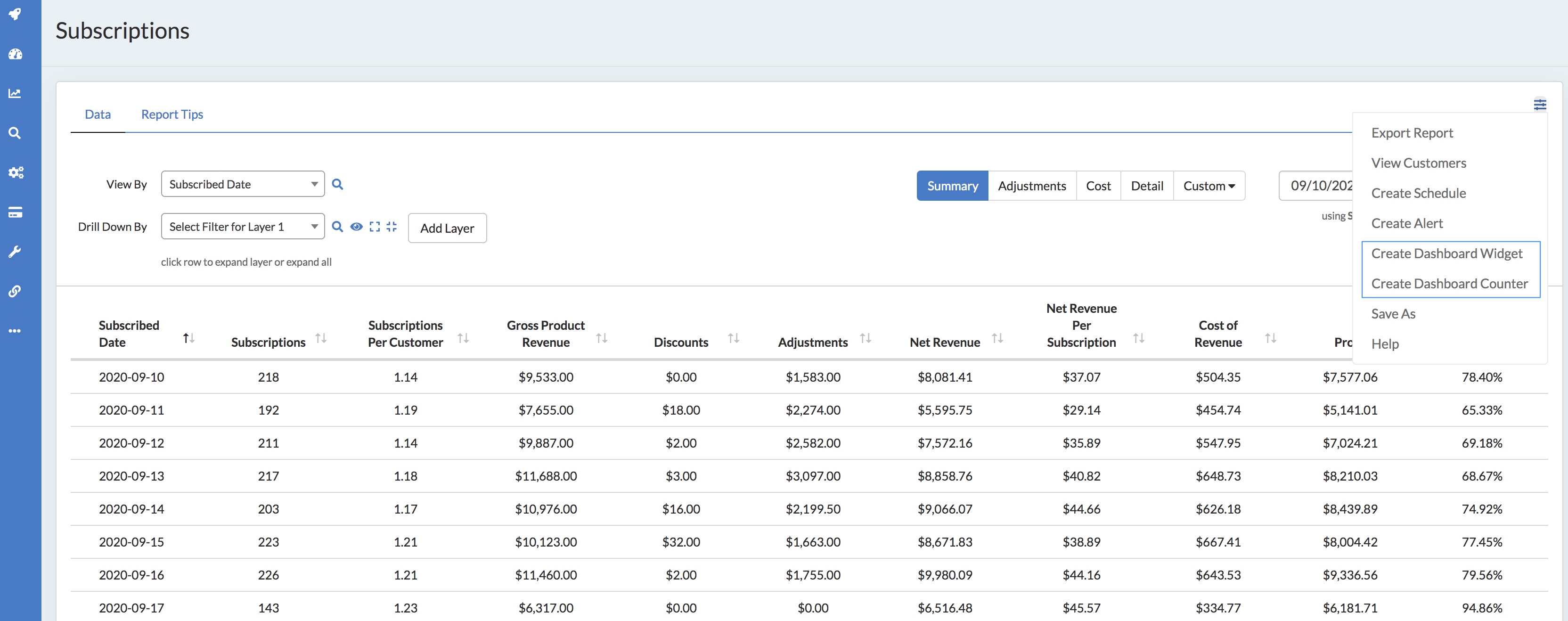Open the chart reports sidebar icon
Image resolution: width=1568 pixels, height=621 pixels.
tap(15, 93)
